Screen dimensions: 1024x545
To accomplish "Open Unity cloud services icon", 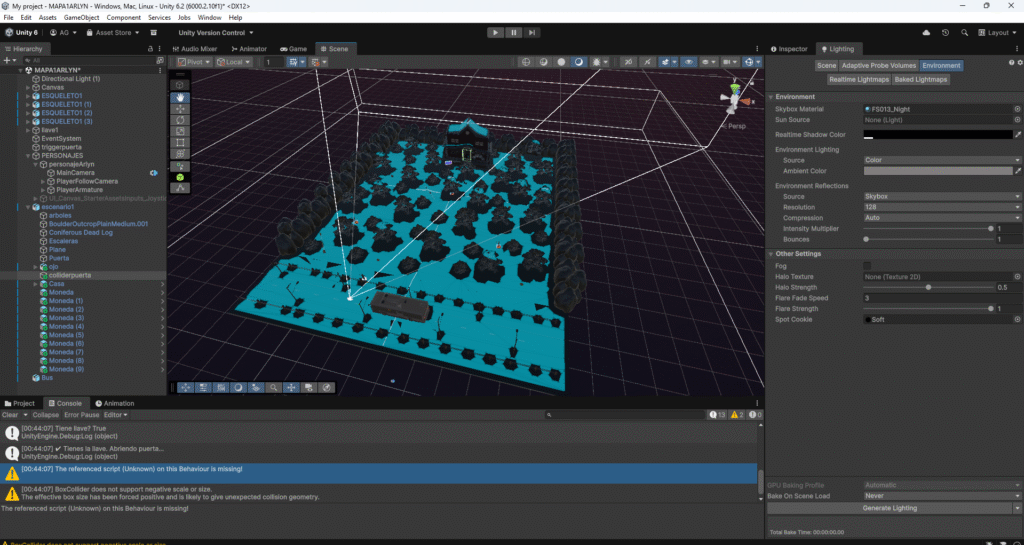I will point(926,32).
